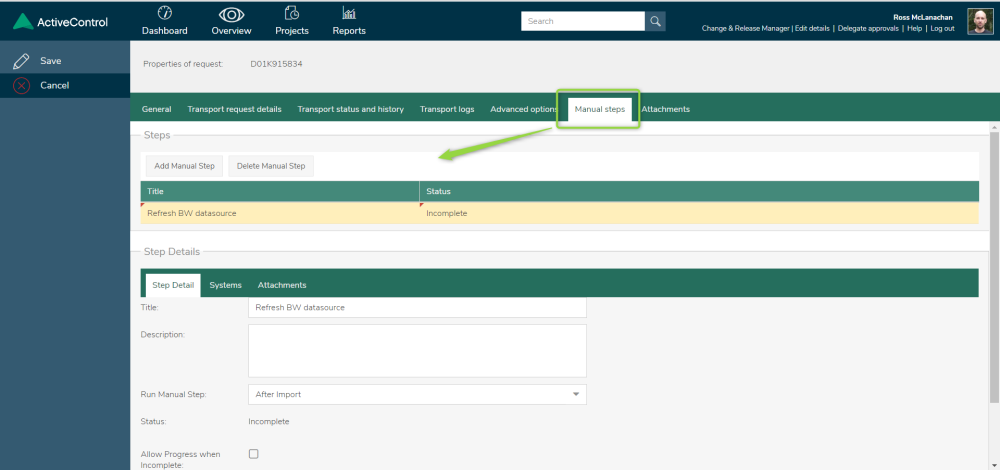Switch to the Transport logs tab
This screenshot has width=1000, height=470.
pyautogui.click(x=447, y=109)
